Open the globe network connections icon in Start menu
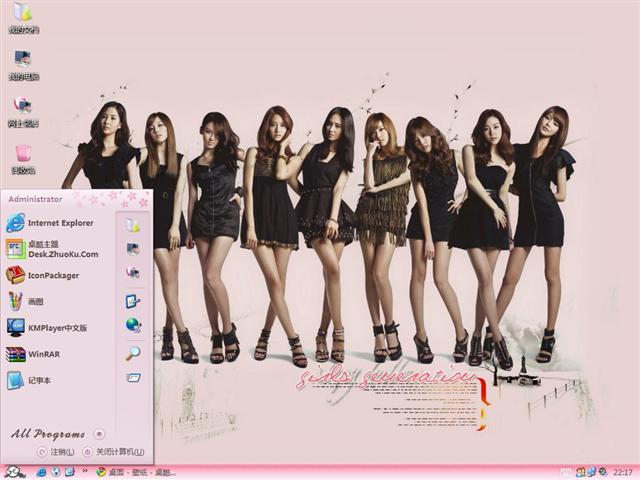Image resolution: width=640 pixels, height=480 pixels. point(133,325)
